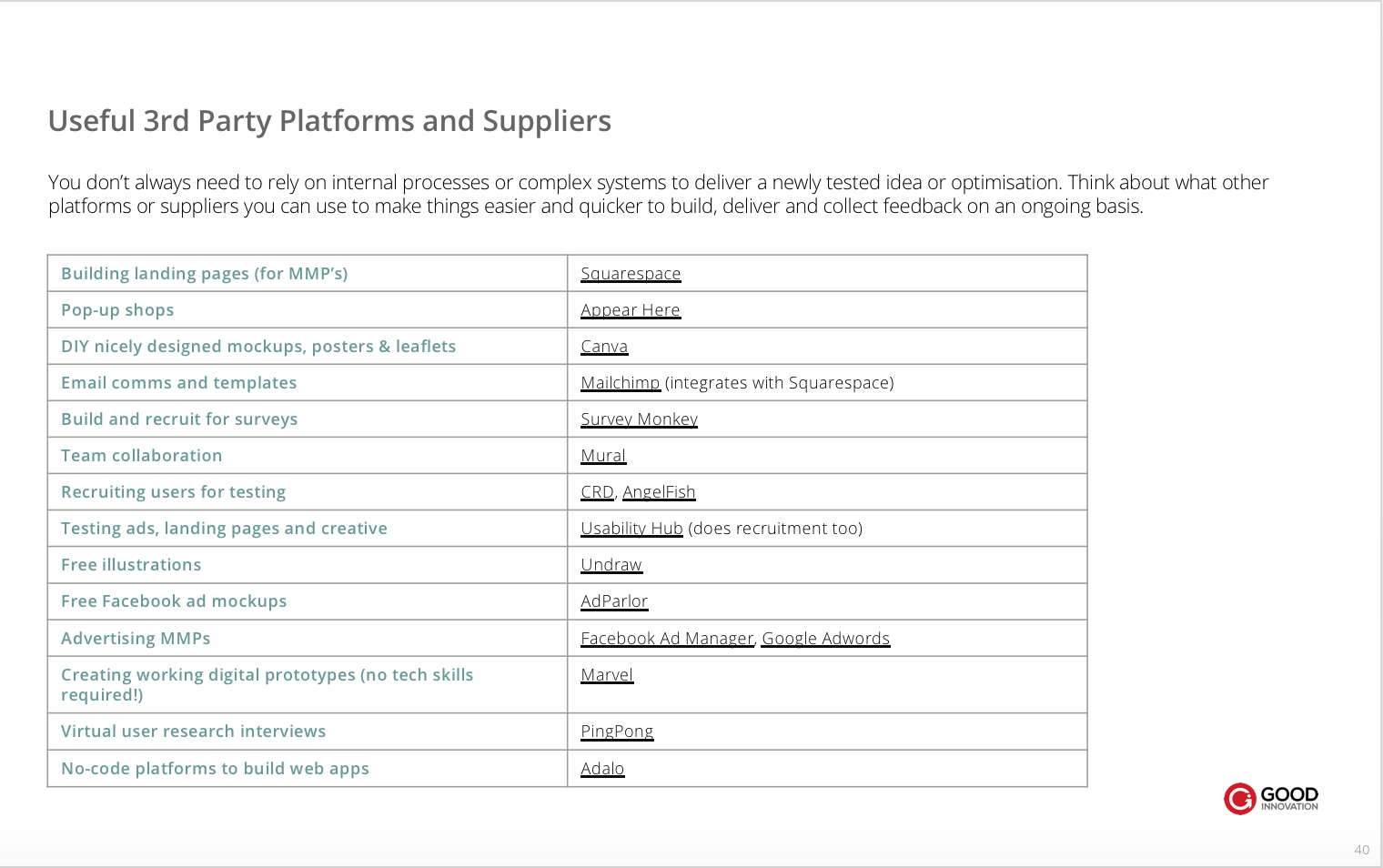The height and width of the screenshot is (868, 1383).
Task: Click the Appear Here link
Action: coord(631,310)
